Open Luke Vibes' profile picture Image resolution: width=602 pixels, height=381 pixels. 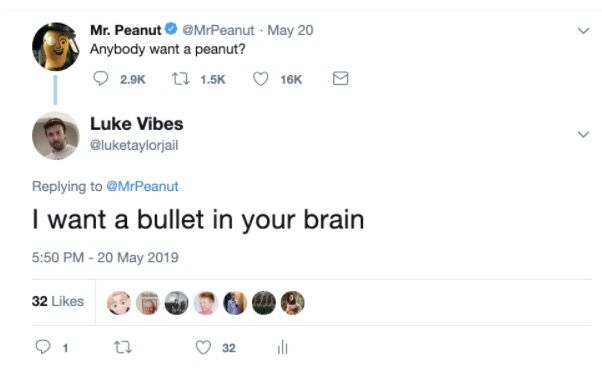(56, 136)
